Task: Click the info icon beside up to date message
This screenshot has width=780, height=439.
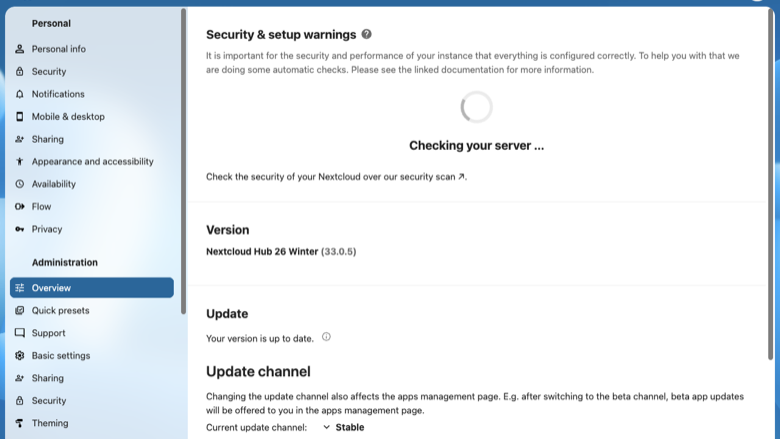Action: [326, 337]
